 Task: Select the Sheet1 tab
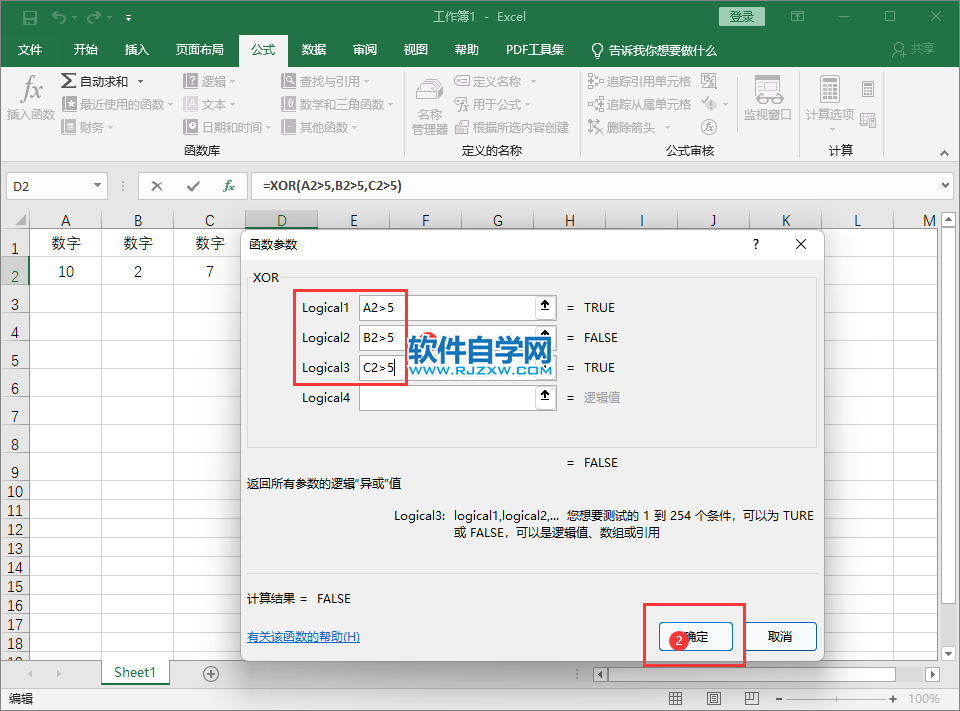135,672
